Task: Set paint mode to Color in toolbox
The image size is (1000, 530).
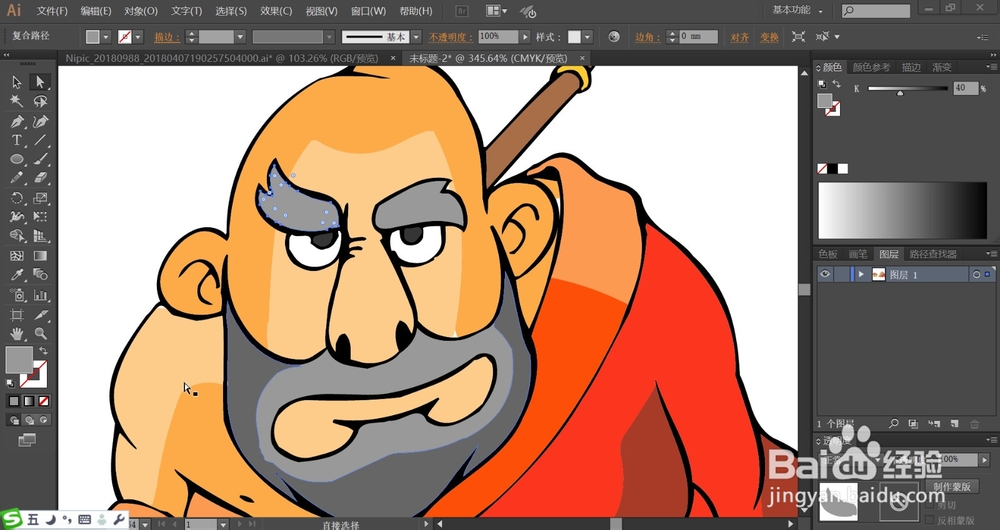Action: [x=14, y=401]
